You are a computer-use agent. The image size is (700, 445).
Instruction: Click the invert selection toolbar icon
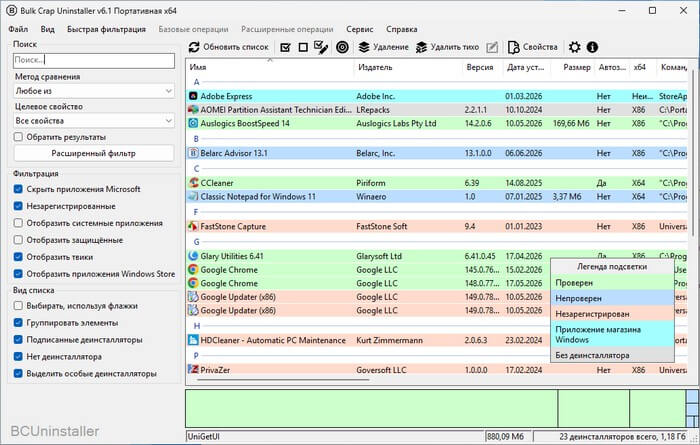point(321,47)
